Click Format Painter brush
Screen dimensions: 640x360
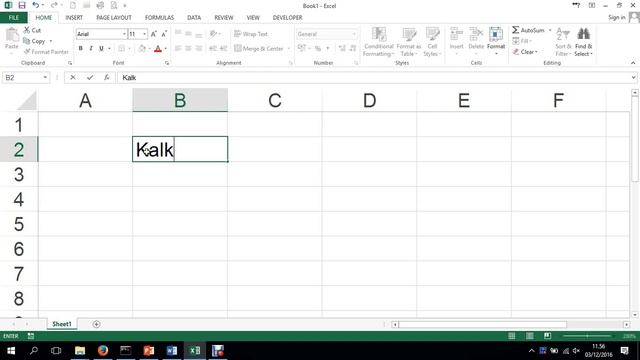pyautogui.click(x=46, y=52)
